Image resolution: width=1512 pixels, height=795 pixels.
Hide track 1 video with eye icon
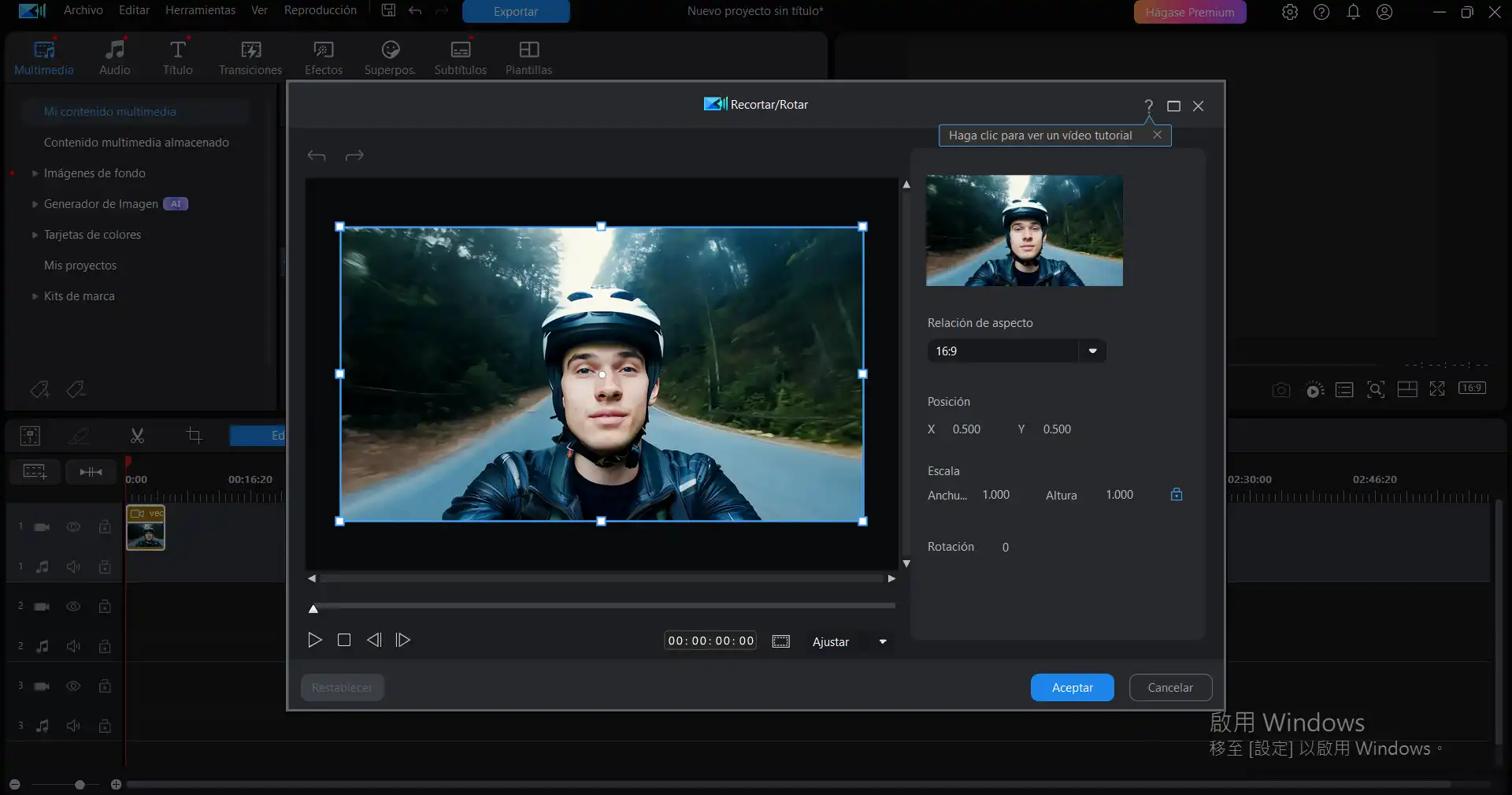pyautogui.click(x=73, y=526)
